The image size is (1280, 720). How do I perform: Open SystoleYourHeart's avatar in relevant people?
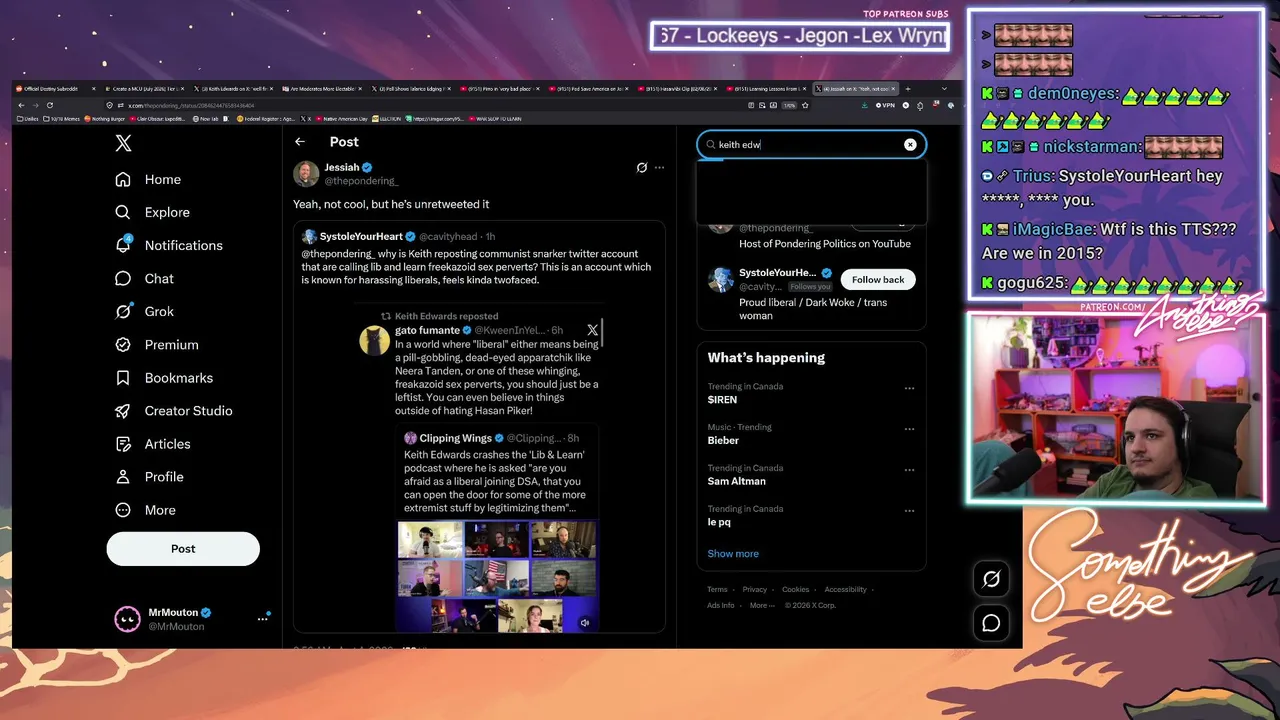[721, 279]
